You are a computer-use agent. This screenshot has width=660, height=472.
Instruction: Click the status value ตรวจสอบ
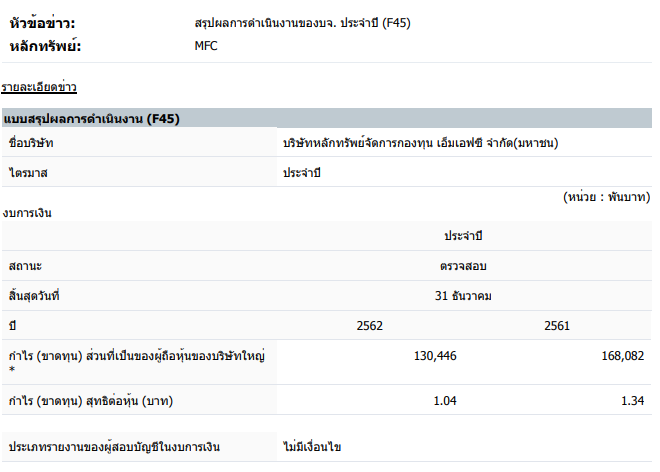coord(463,266)
